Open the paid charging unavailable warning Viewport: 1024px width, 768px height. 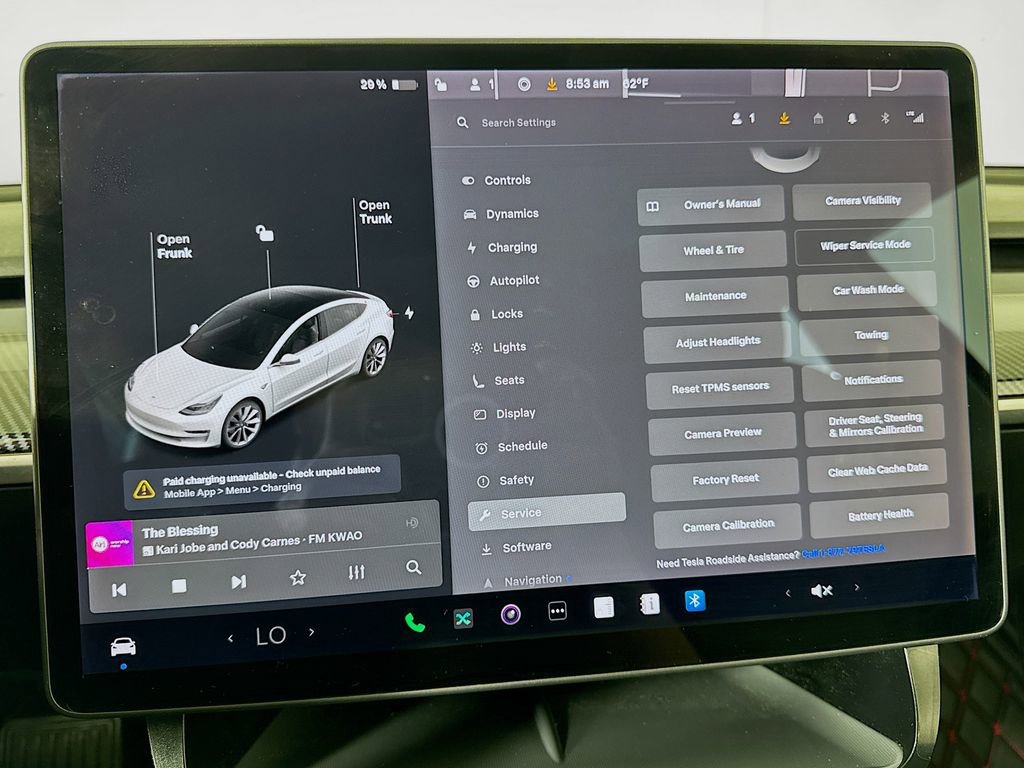tap(262, 482)
